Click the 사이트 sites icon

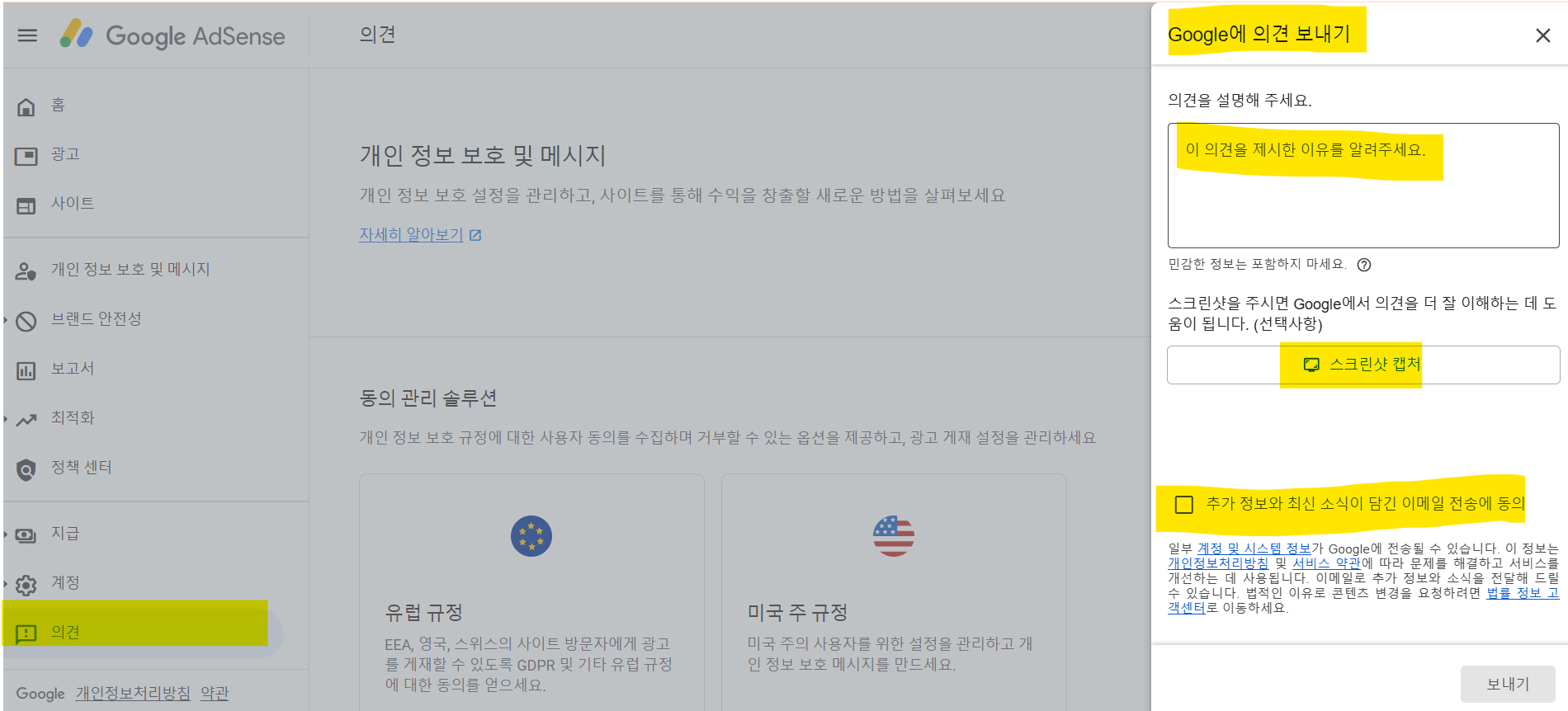(x=26, y=205)
